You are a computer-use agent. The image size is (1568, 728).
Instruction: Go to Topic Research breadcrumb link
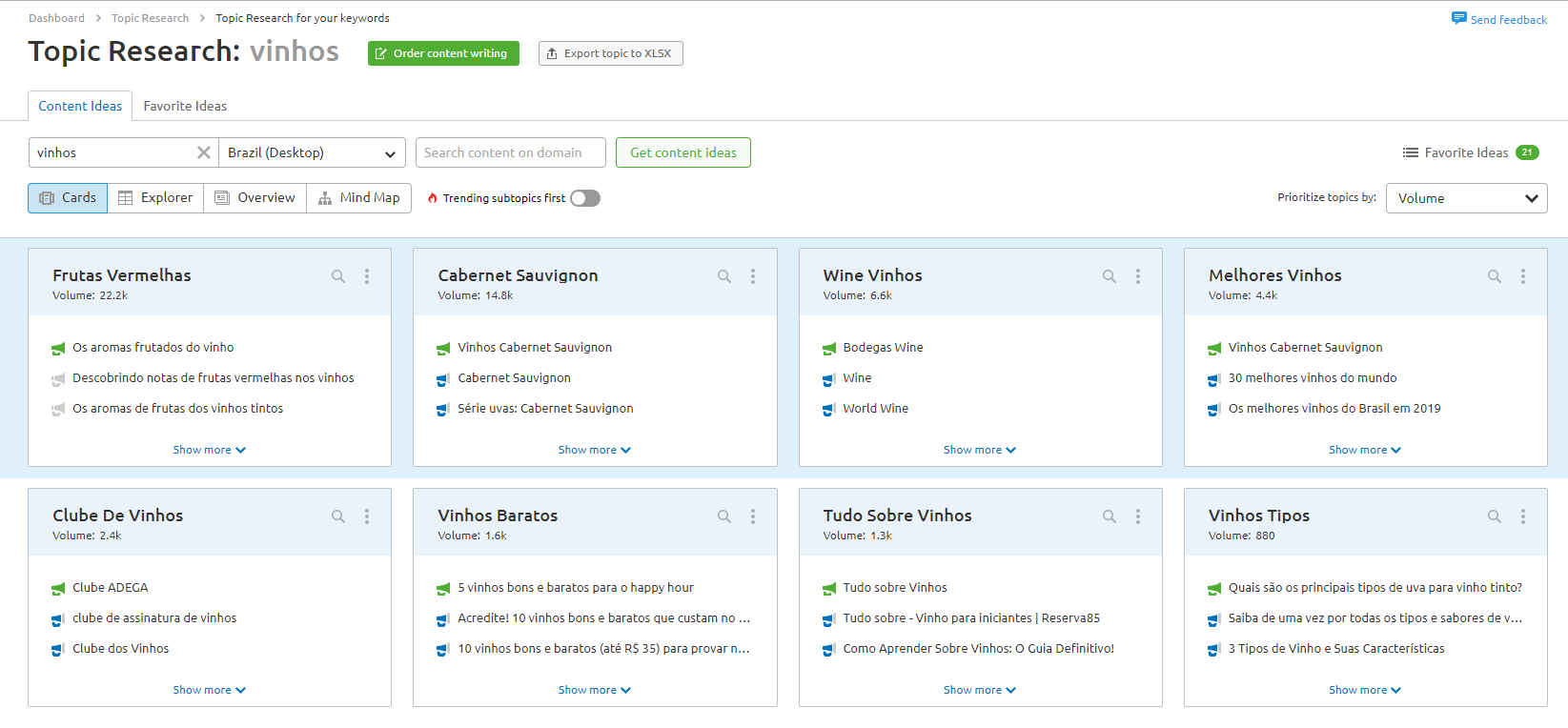150,18
